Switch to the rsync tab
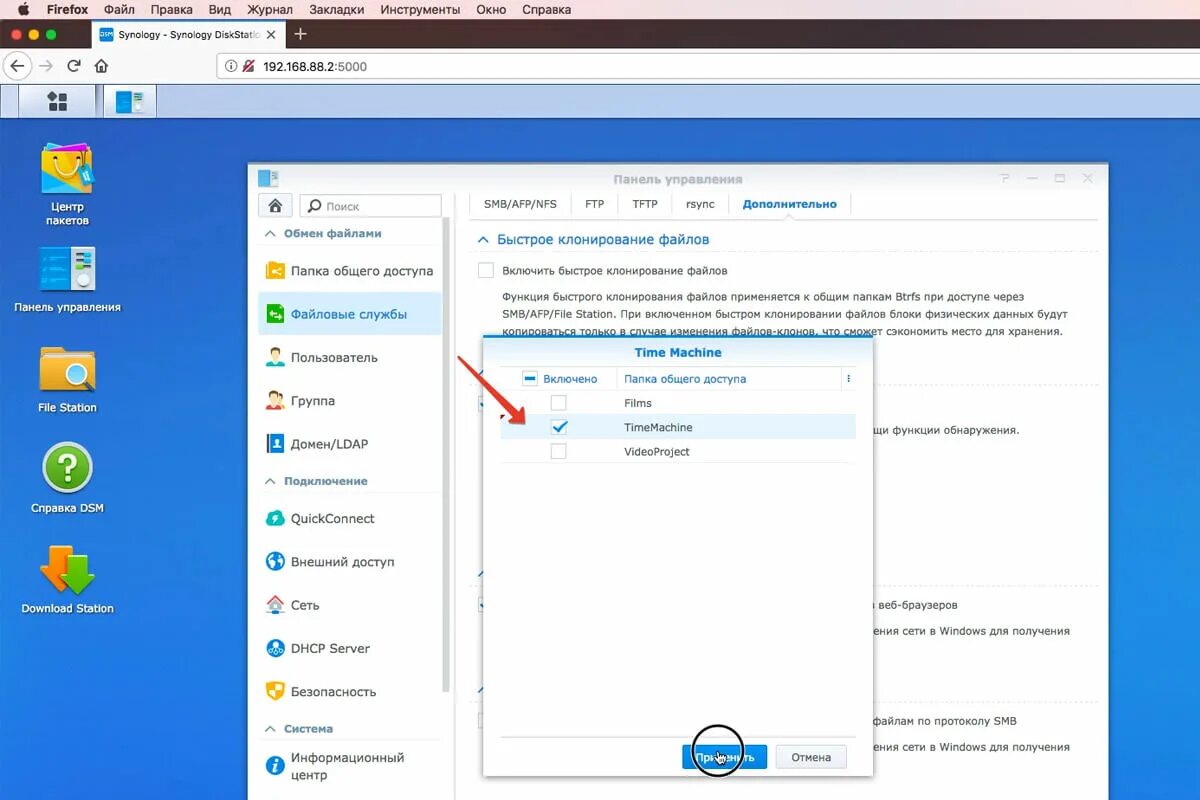The image size is (1200, 800). 700,204
